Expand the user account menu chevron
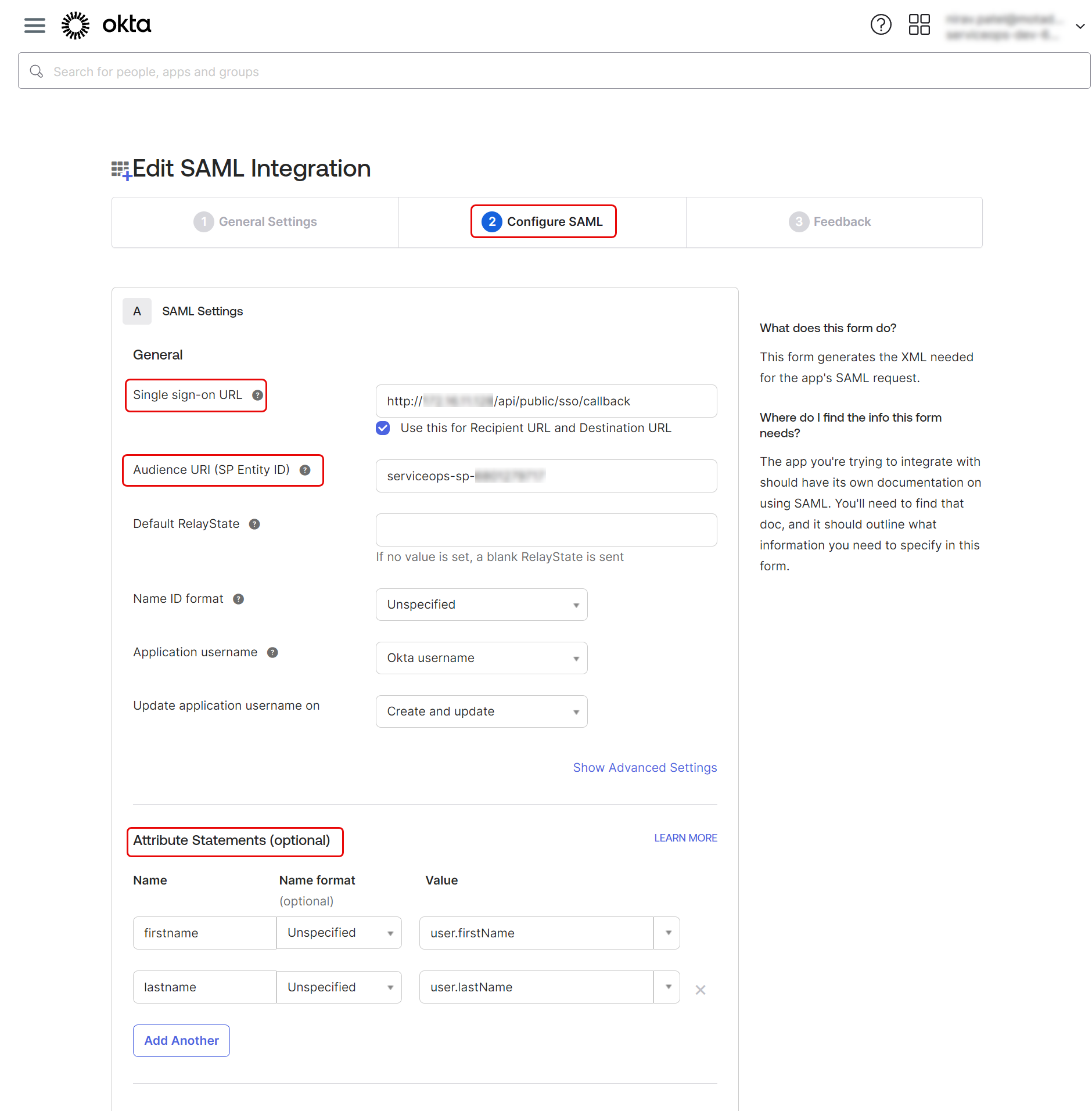 [1080, 26]
